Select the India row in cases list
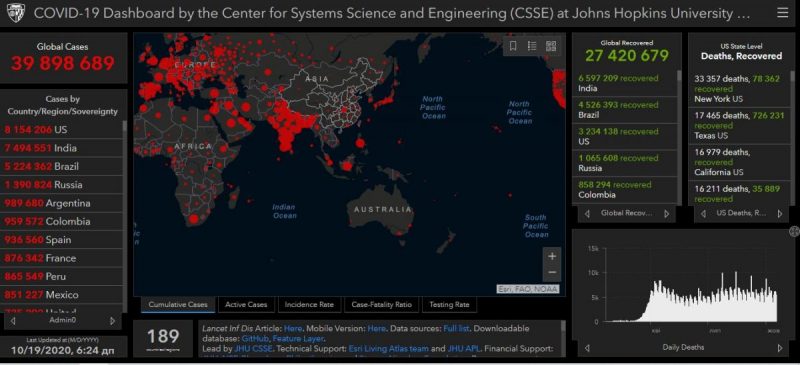 pos(62,148)
